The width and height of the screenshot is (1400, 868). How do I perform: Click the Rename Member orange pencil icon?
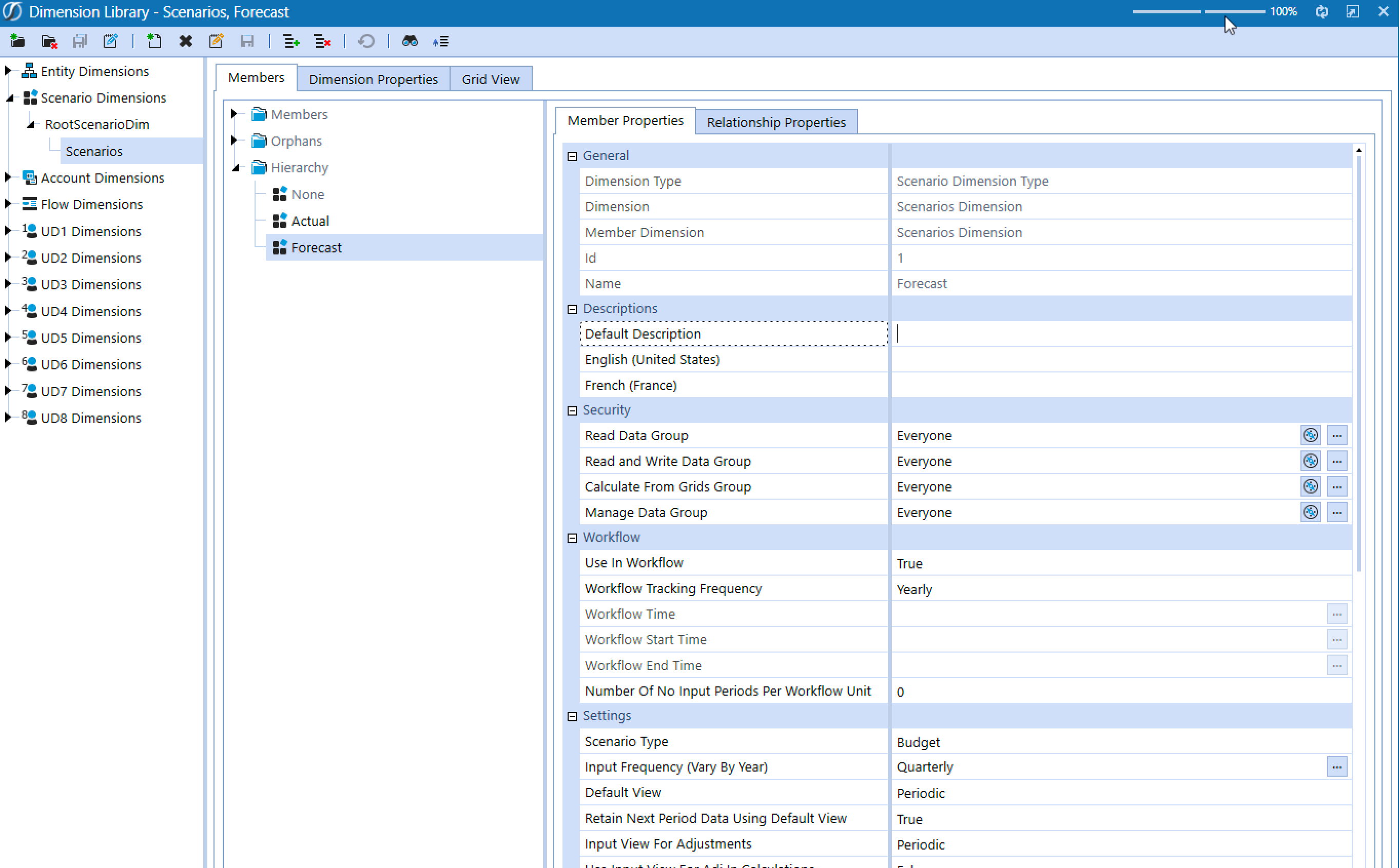click(216, 42)
